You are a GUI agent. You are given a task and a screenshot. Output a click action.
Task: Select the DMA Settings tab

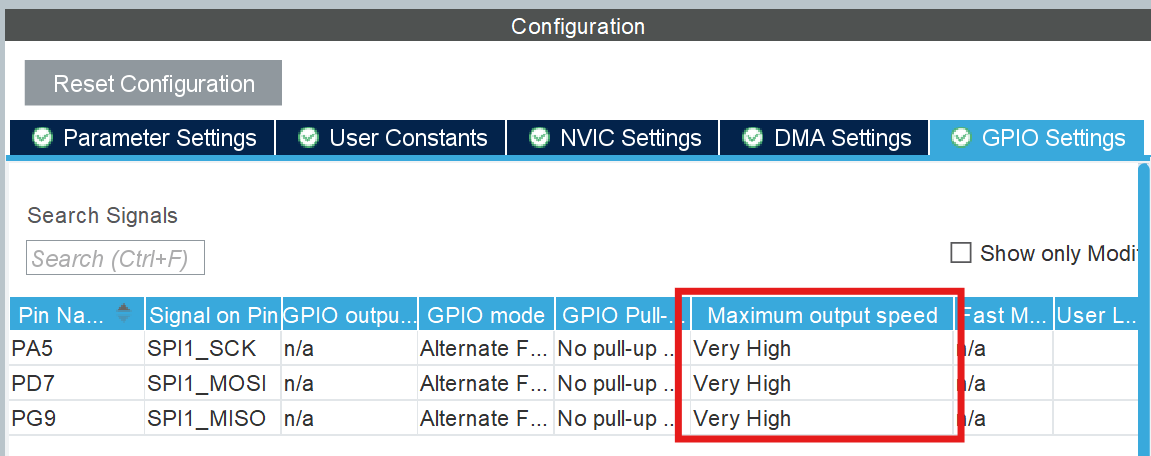[824, 138]
